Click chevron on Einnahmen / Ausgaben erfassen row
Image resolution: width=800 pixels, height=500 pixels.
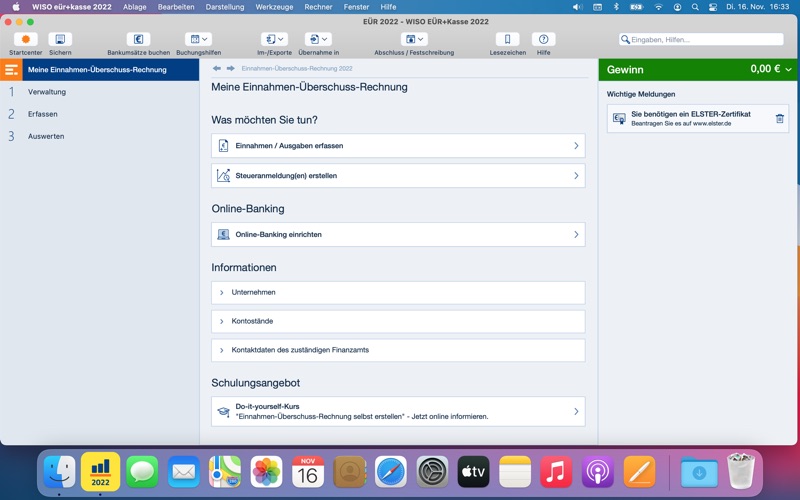coord(576,146)
